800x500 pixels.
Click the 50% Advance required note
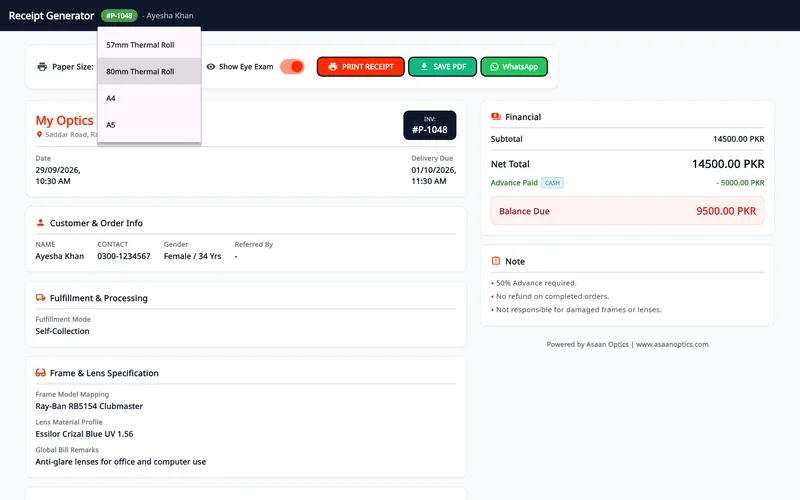point(536,283)
